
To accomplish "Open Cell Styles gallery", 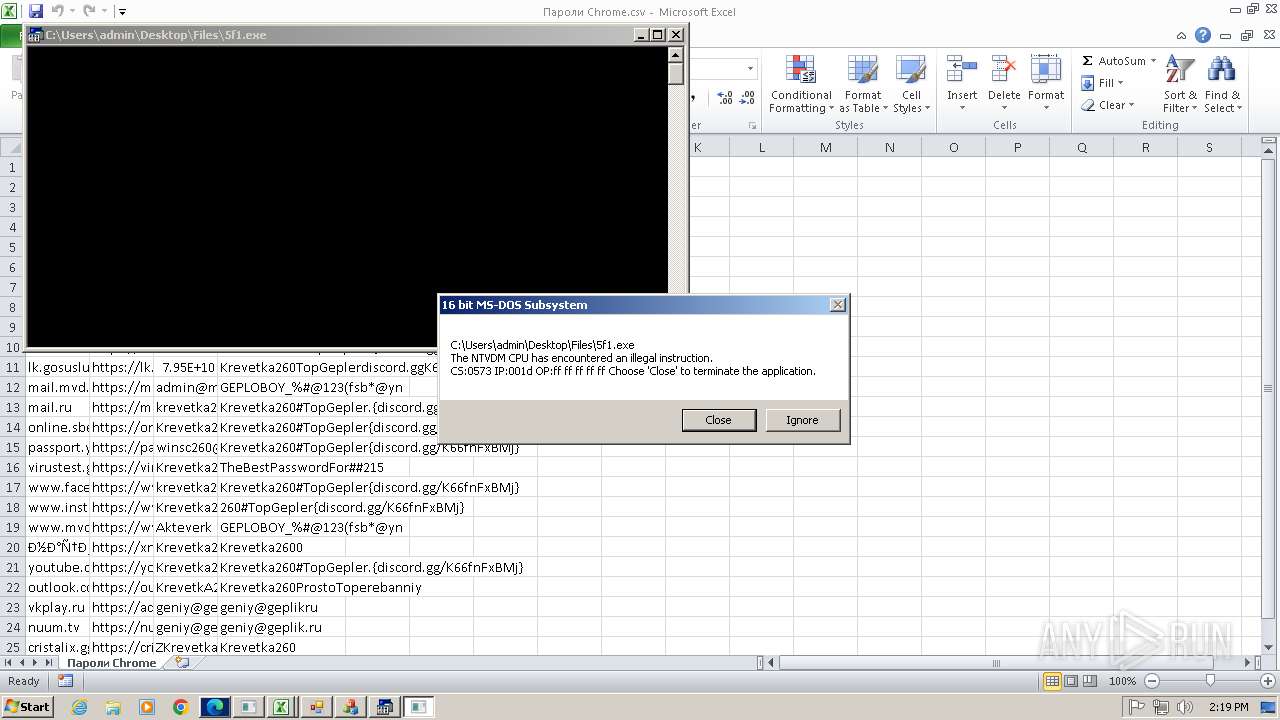I will pos(911,85).
